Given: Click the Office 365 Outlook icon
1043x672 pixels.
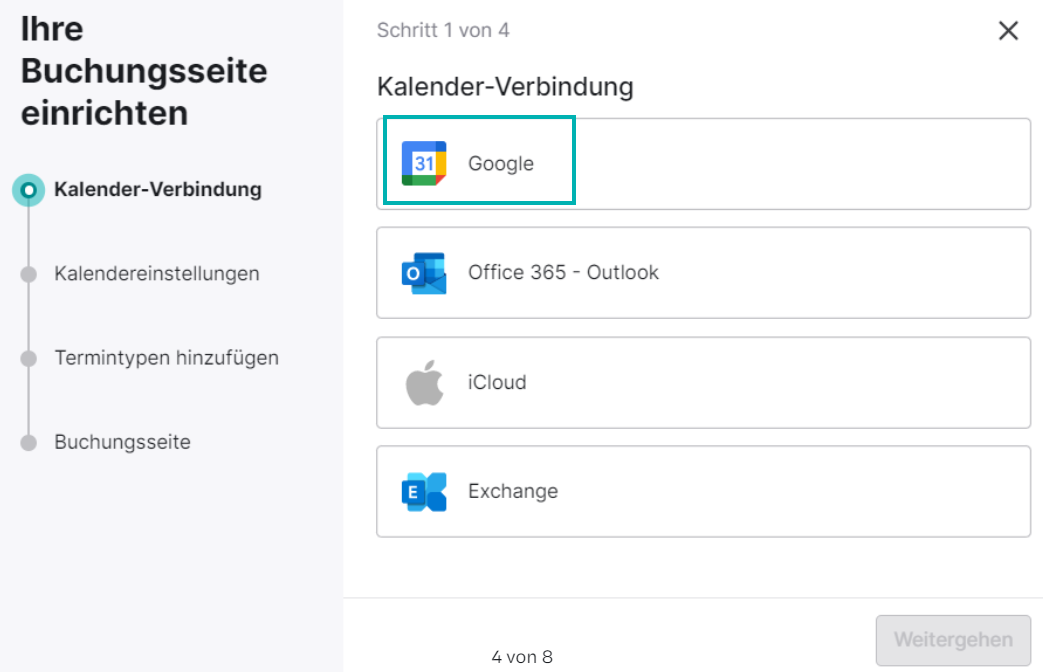Looking at the screenshot, I should click(x=424, y=273).
